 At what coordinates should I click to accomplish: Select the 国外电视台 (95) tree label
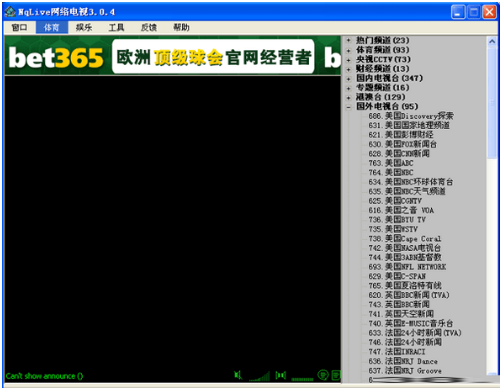387,106
